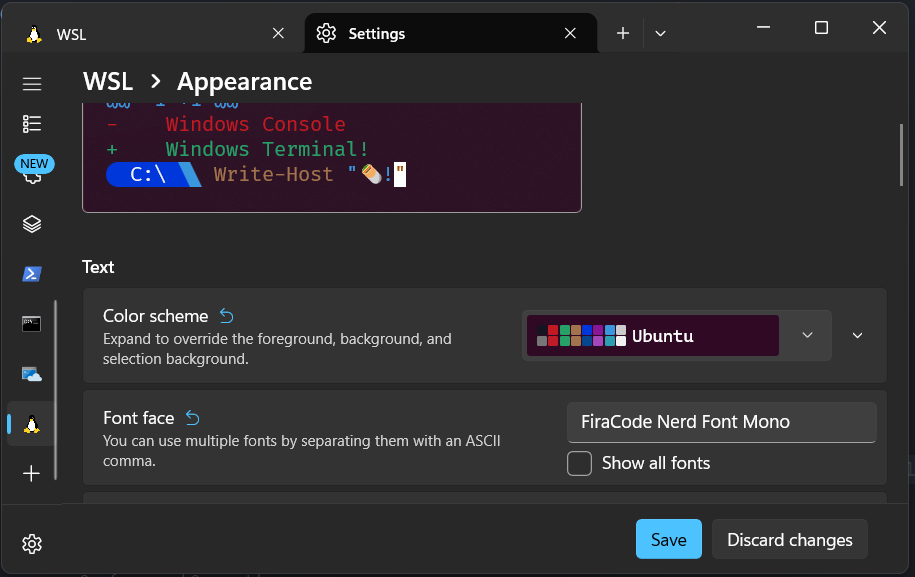The image size is (915, 577).
Task: Click the Color scheme setting label
Action: point(155,316)
